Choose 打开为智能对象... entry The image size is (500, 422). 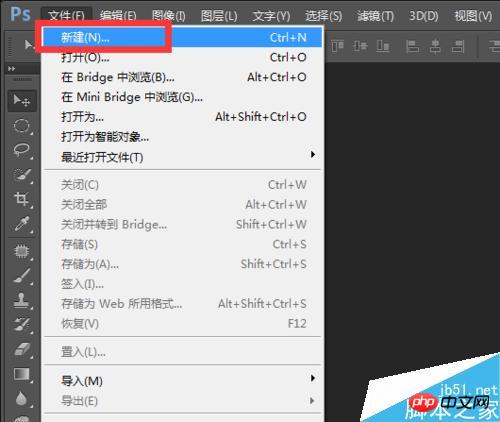click(x=182, y=137)
